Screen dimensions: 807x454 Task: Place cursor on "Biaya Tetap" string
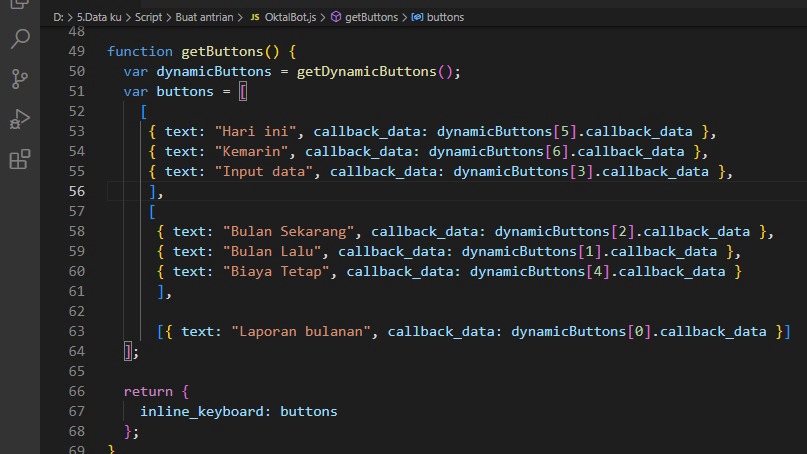coord(276,271)
